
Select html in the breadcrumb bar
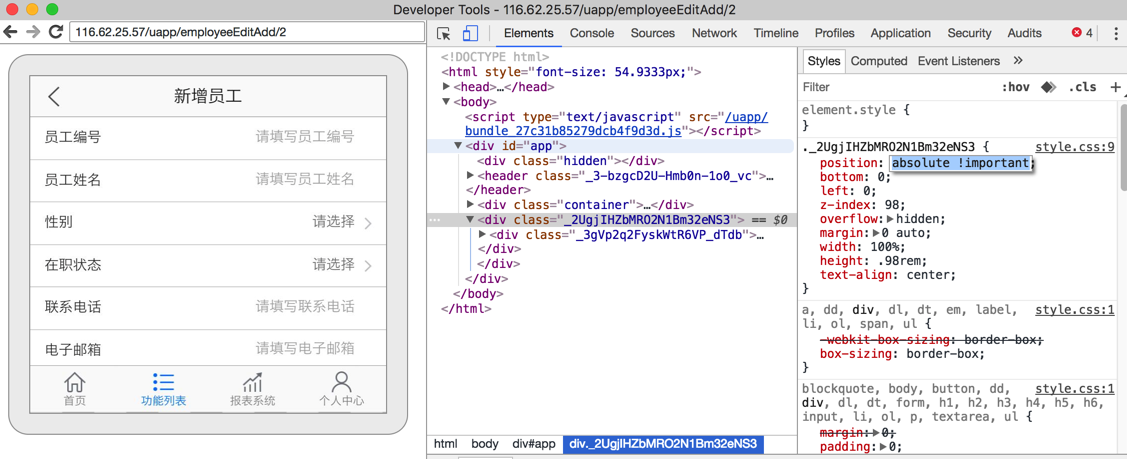(446, 444)
